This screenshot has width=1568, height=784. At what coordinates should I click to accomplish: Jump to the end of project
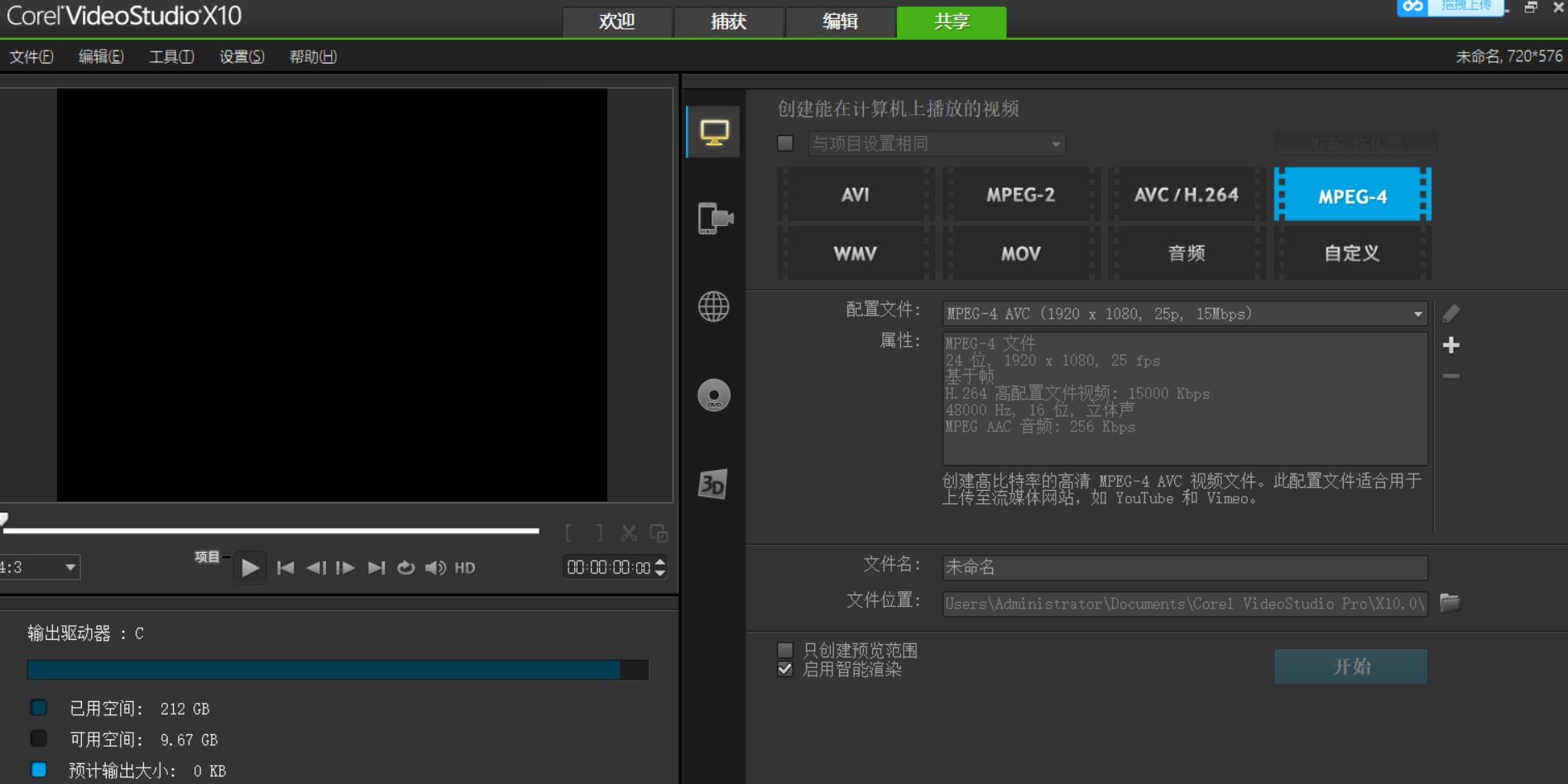coord(376,568)
